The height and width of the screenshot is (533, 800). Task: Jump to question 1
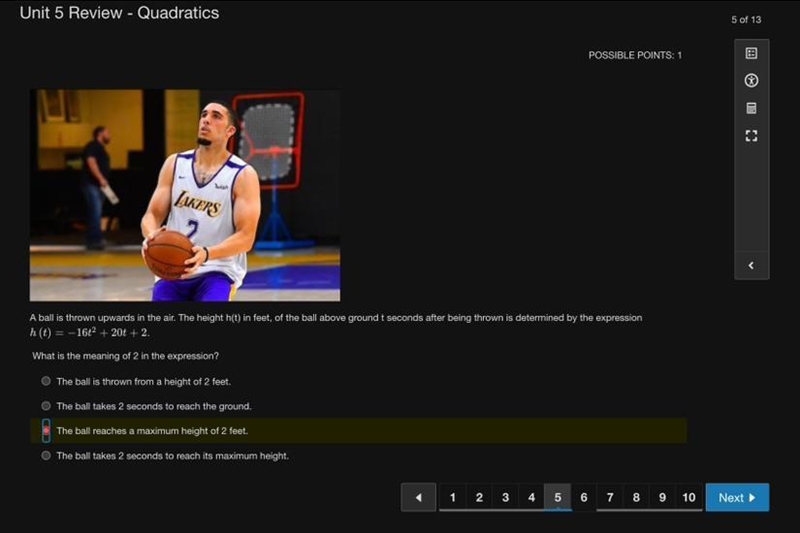coord(453,497)
